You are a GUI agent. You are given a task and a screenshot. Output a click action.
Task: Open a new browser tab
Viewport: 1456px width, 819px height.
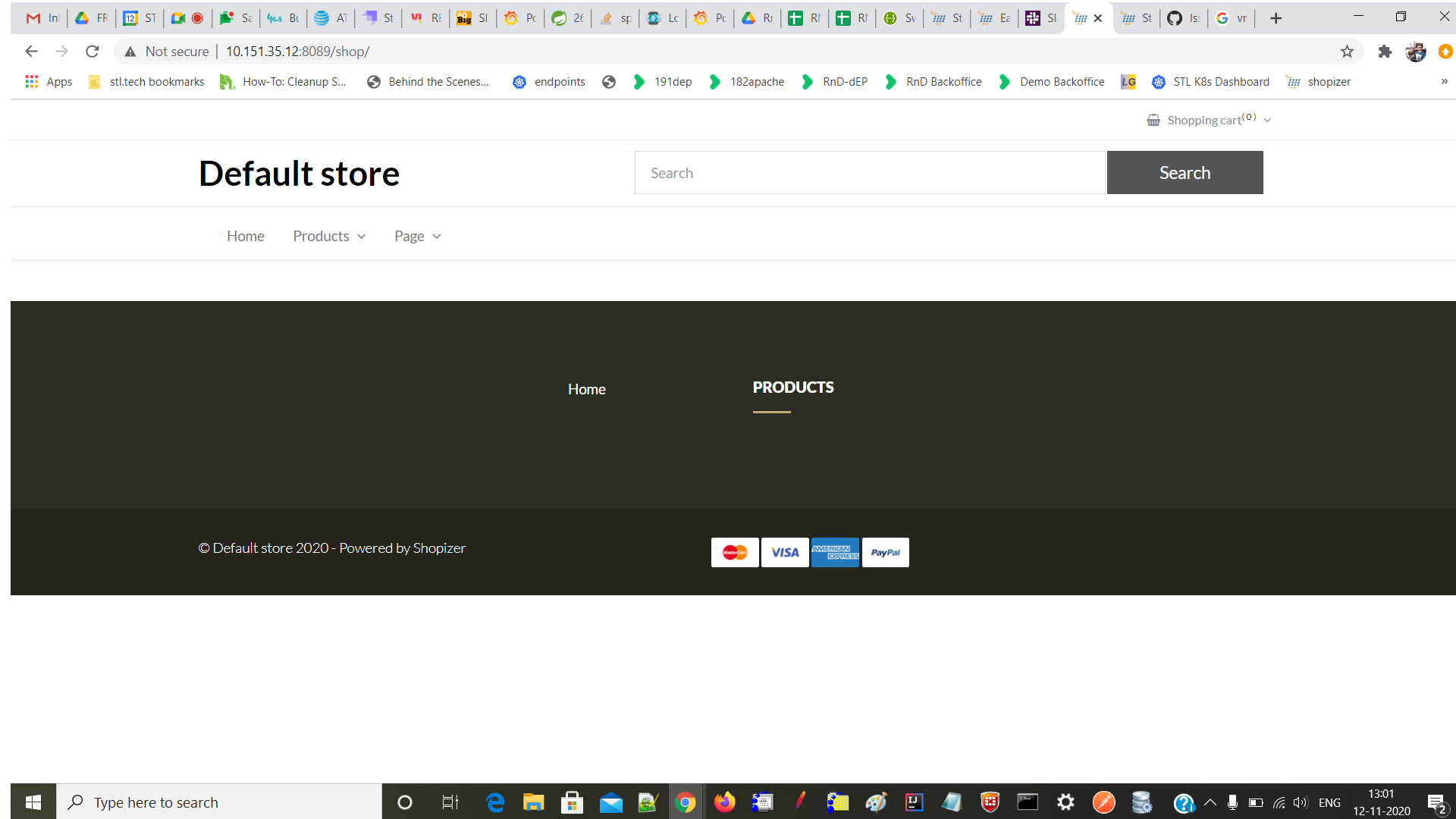1276,17
